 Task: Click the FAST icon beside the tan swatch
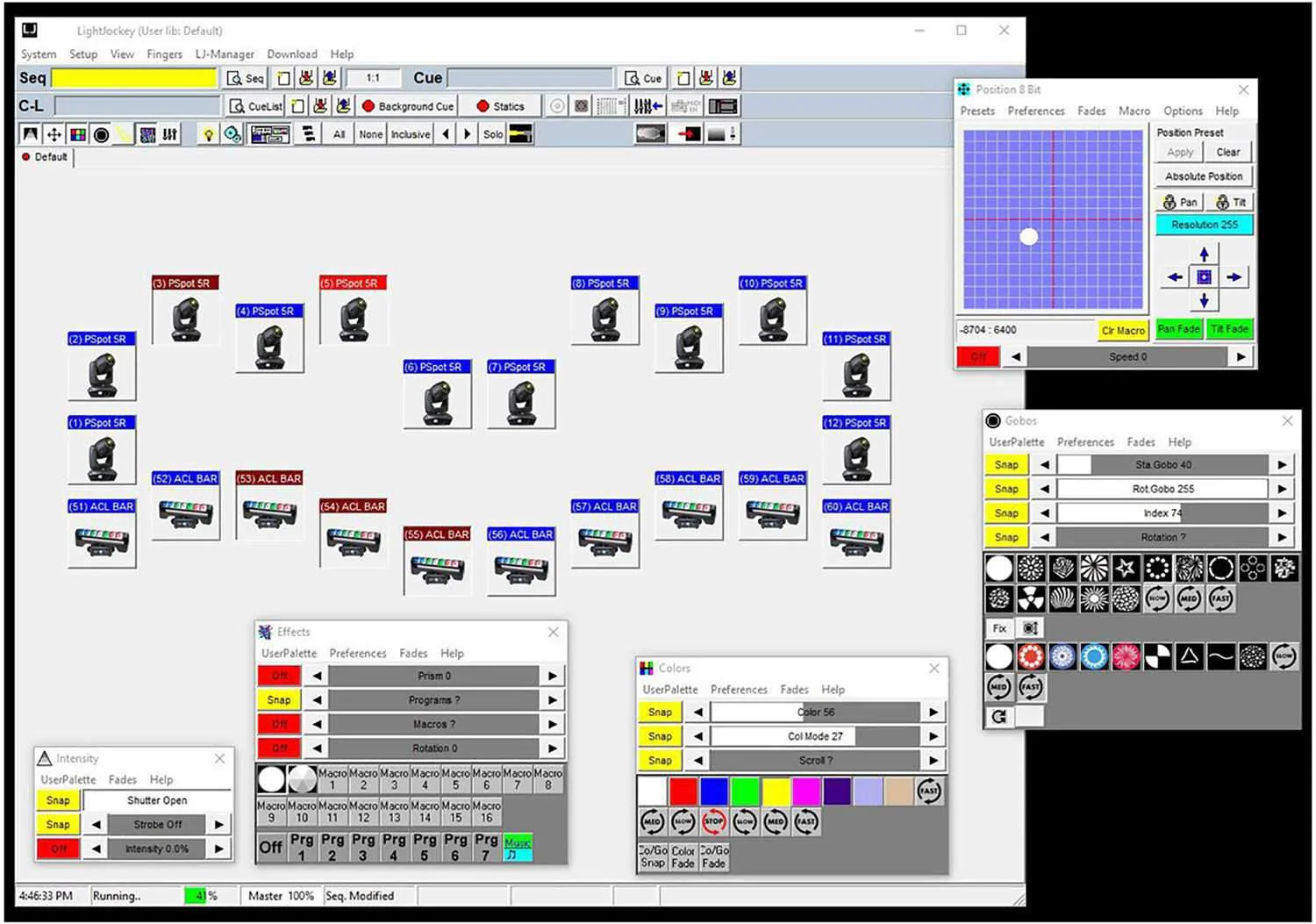point(929,791)
